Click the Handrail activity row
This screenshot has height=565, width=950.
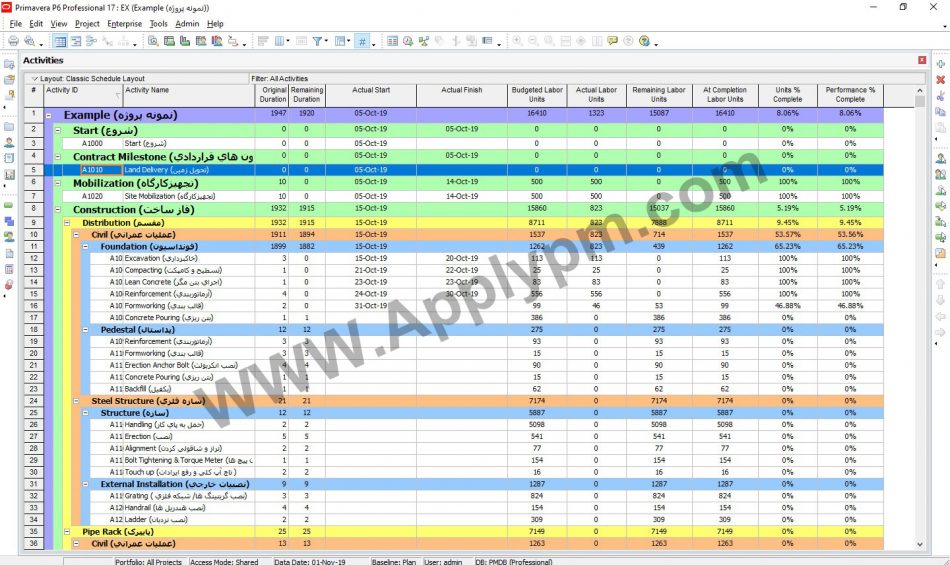pyautogui.click(x=463, y=507)
